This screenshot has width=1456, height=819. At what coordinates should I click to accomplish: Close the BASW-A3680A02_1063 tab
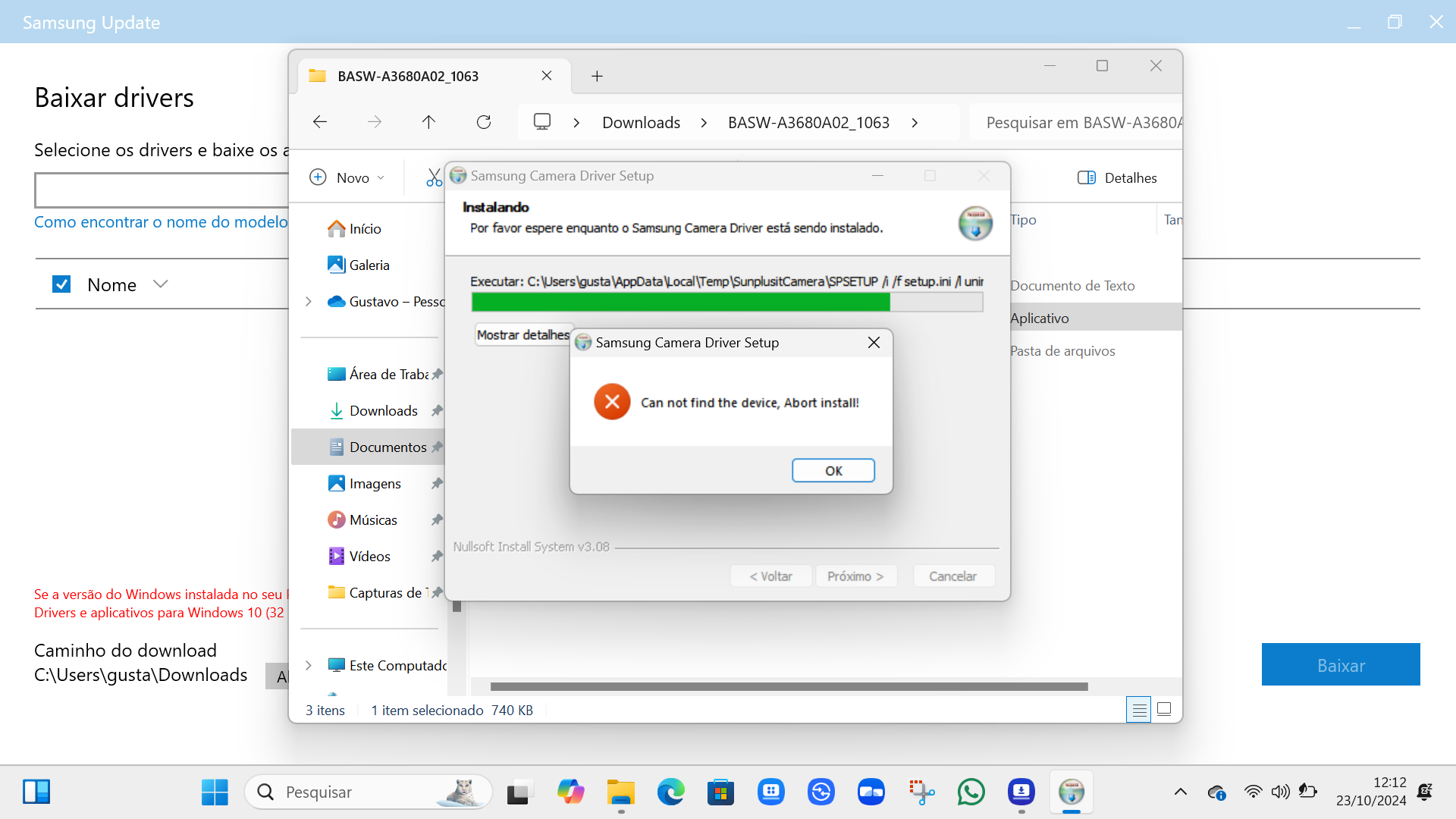click(x=547, y=76)
